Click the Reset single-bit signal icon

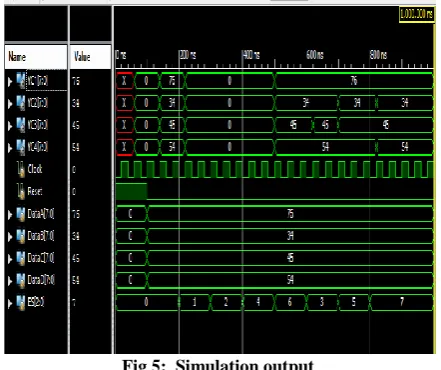click(21, 191)
